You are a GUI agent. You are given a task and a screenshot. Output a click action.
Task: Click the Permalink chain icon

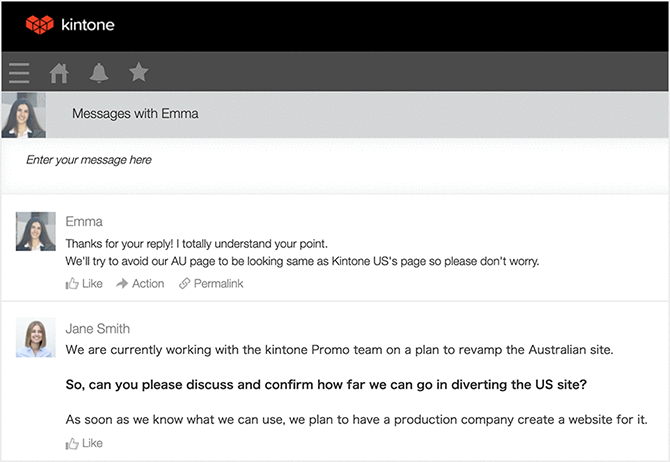pyautogui.click(x=184, y=284)
